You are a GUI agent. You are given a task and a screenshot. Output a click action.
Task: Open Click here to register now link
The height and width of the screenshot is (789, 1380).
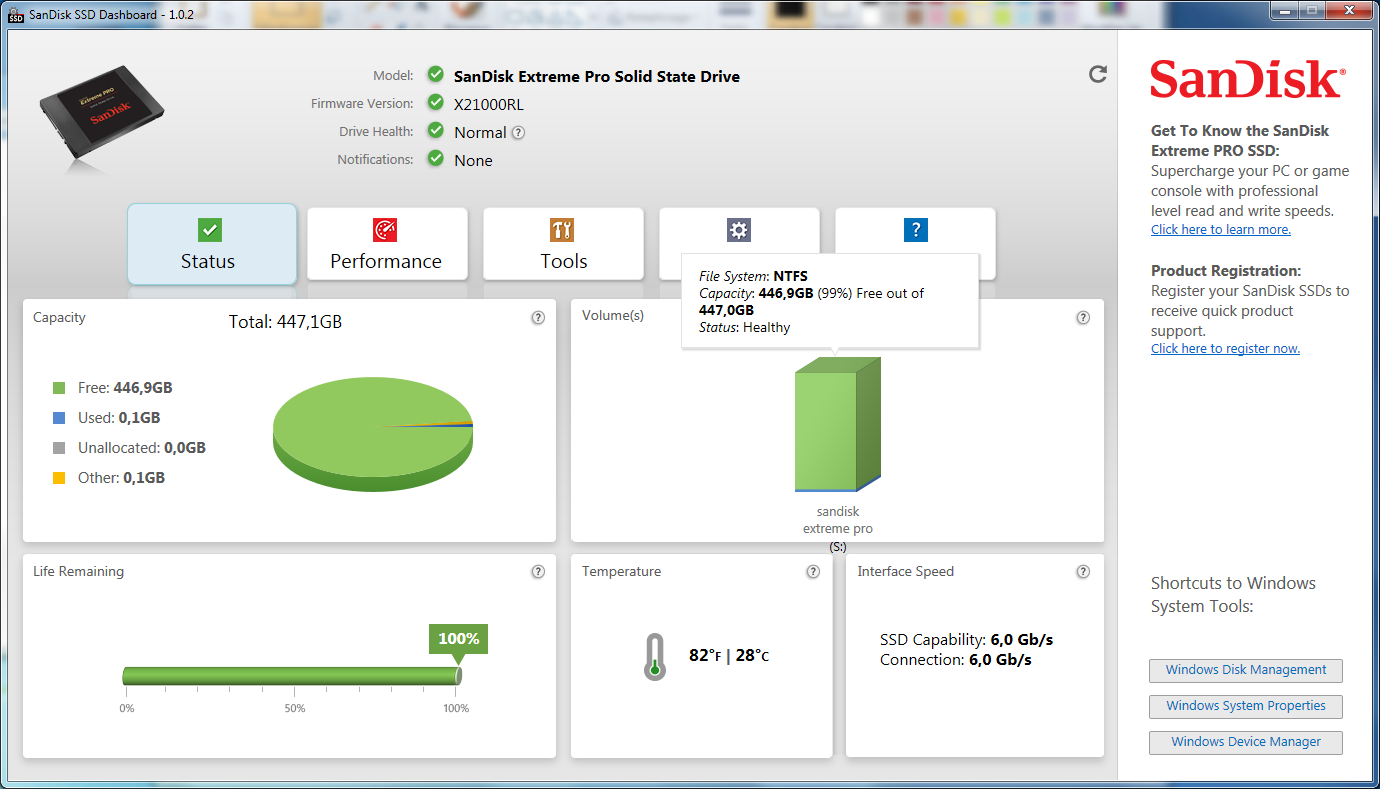click(1225, 348)
